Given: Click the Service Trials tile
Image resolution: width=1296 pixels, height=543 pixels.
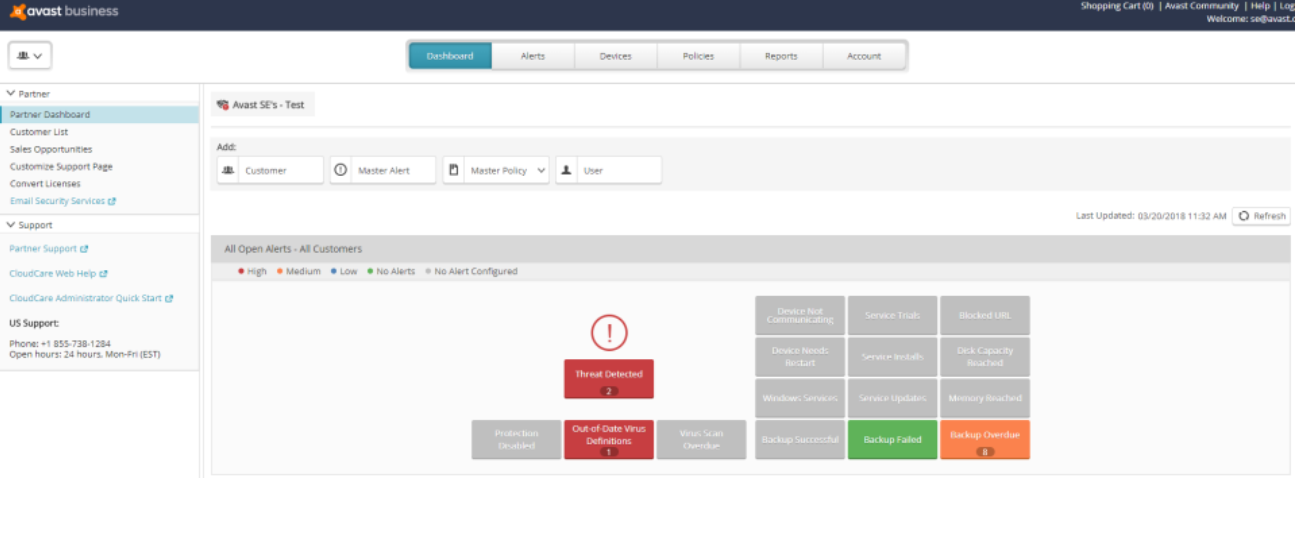Looking at the screenshot, I should [x=893, y=315].
